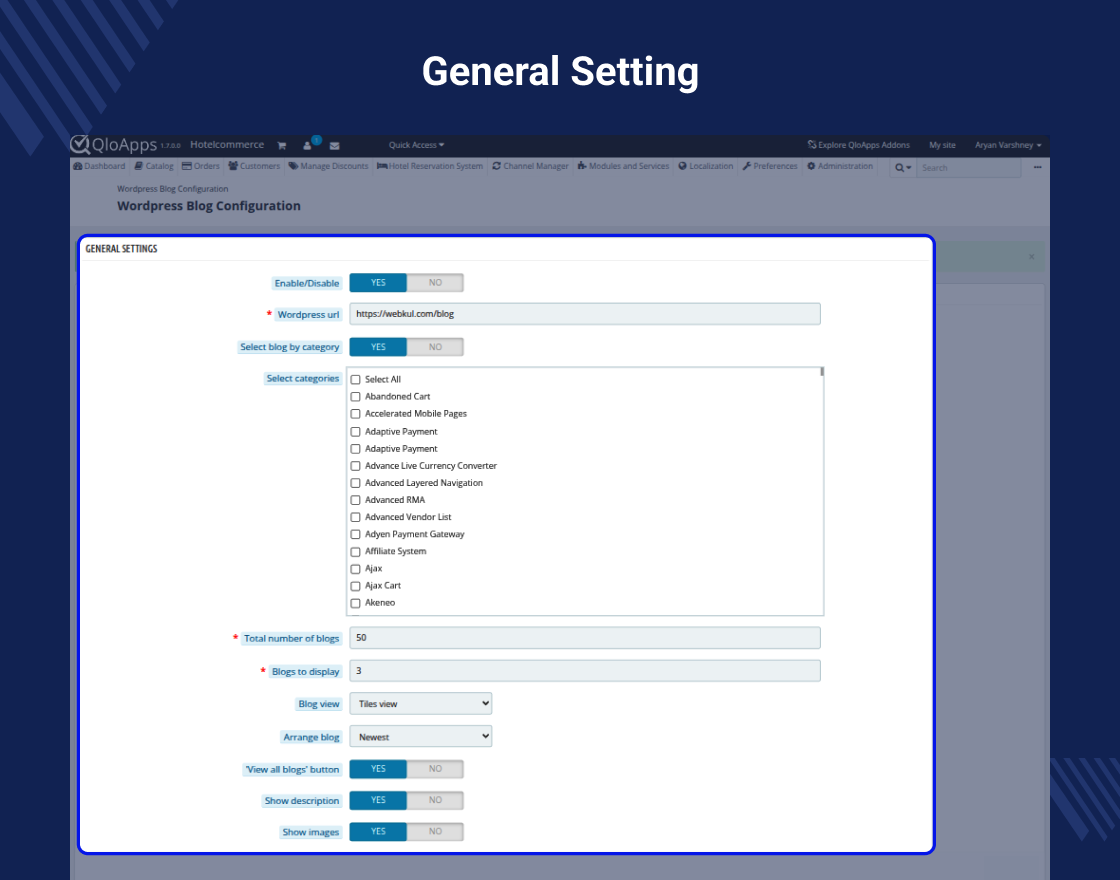Open Manage Discounts menu
This screenshot has height=880, width=1120.
pos(329,166)
